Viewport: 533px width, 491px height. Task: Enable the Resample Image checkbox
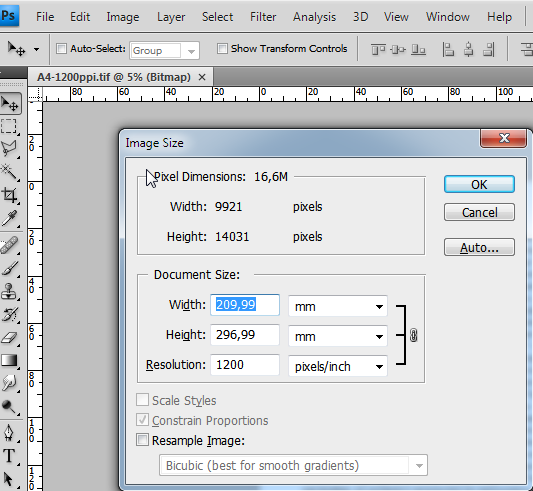pos(142,440)
